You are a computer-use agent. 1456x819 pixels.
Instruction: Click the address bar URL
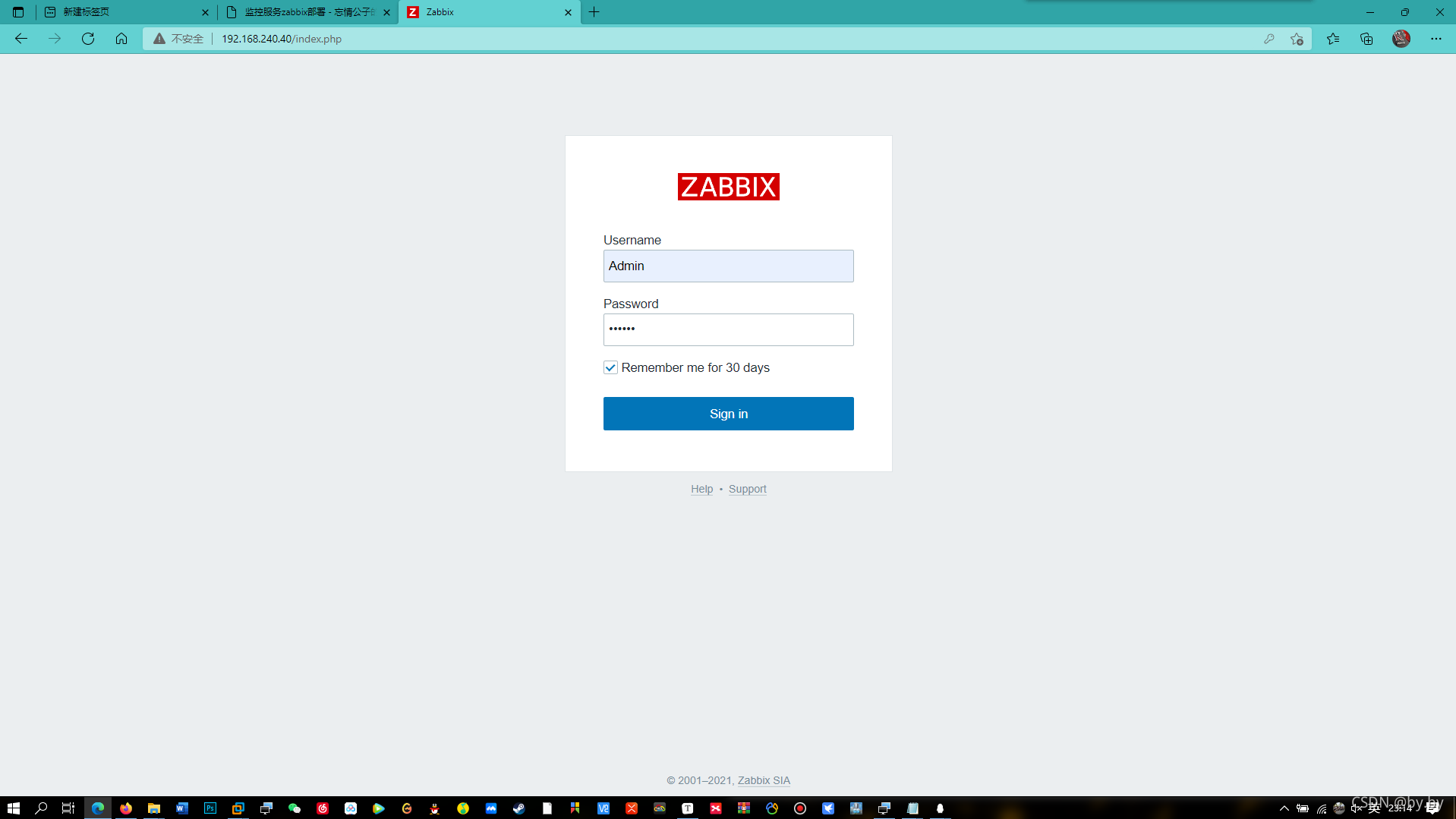pyautogui.click(x=282, y=39)
